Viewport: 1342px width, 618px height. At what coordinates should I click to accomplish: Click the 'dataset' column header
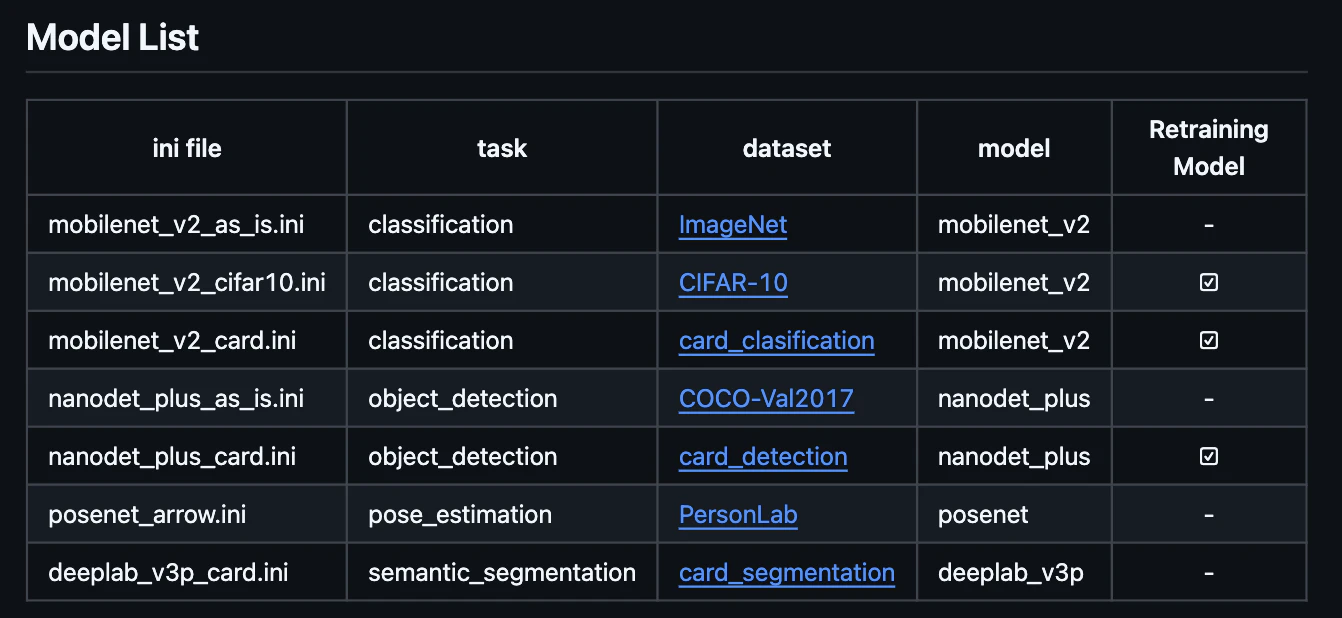tap(787, 149)
